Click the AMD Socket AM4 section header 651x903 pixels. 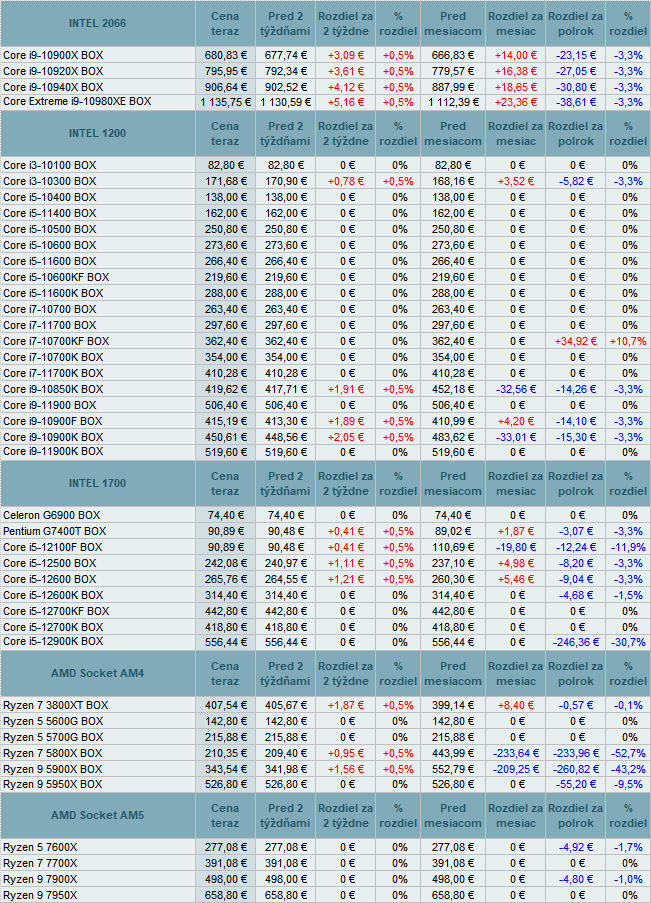click(98, 673)
